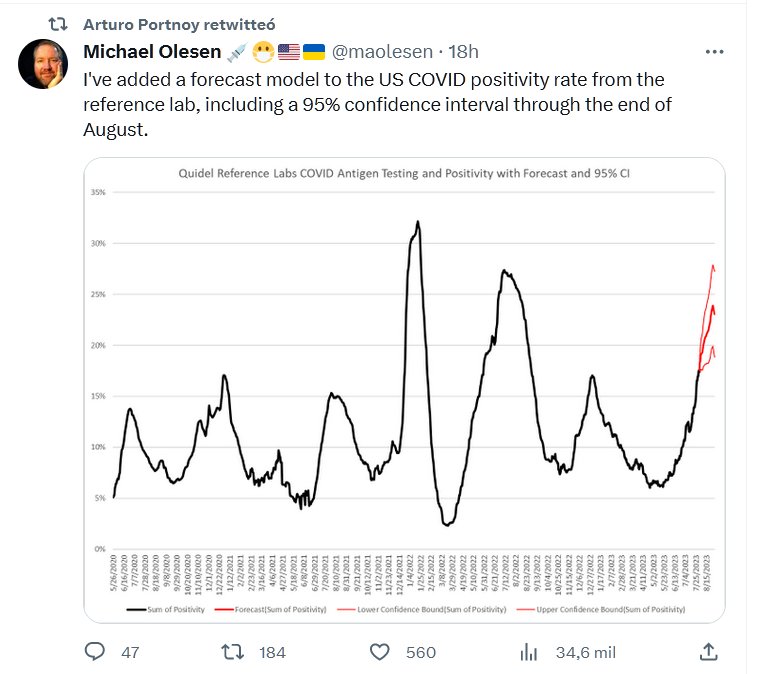Viewport: 760px width, 674px height.
Task: Like the tweet with the heart icon
Action: tap(380, 652)
